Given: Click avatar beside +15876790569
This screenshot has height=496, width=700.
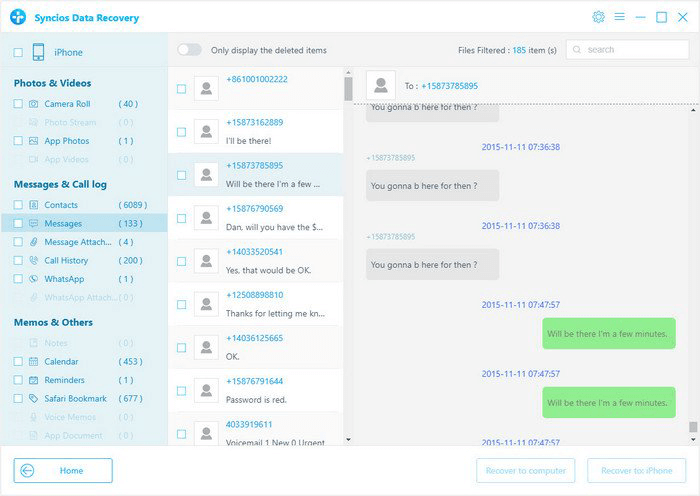Looking at the screenshot, I should (206, 218).
